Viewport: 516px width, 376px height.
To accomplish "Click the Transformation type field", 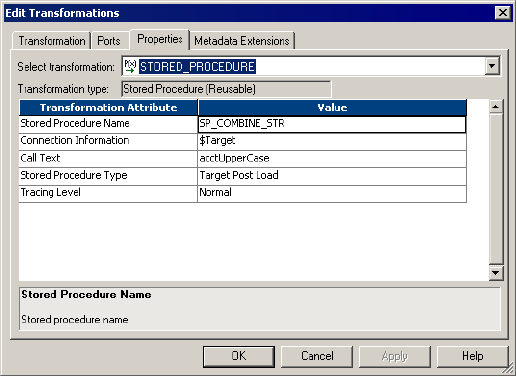I will [x=226, y=89].
